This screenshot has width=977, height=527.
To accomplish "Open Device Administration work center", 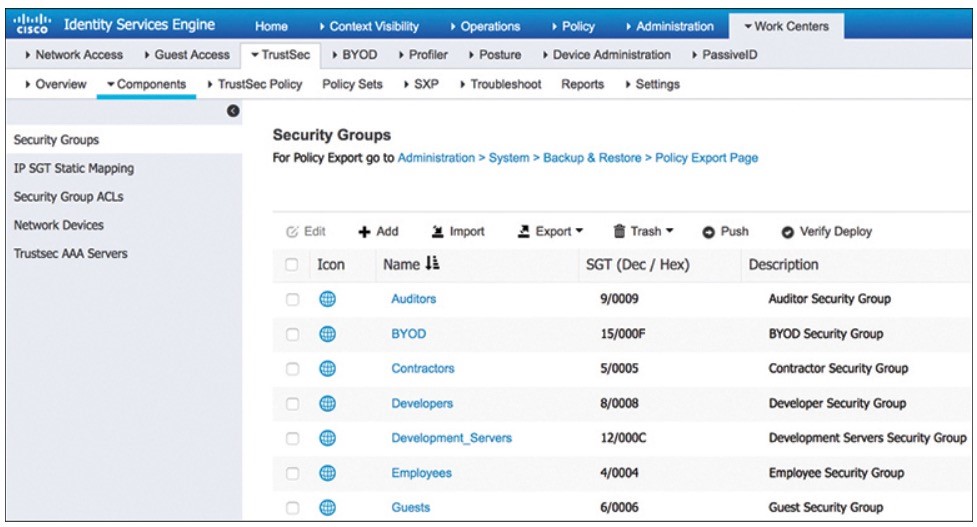I will [x=606, y=55].
